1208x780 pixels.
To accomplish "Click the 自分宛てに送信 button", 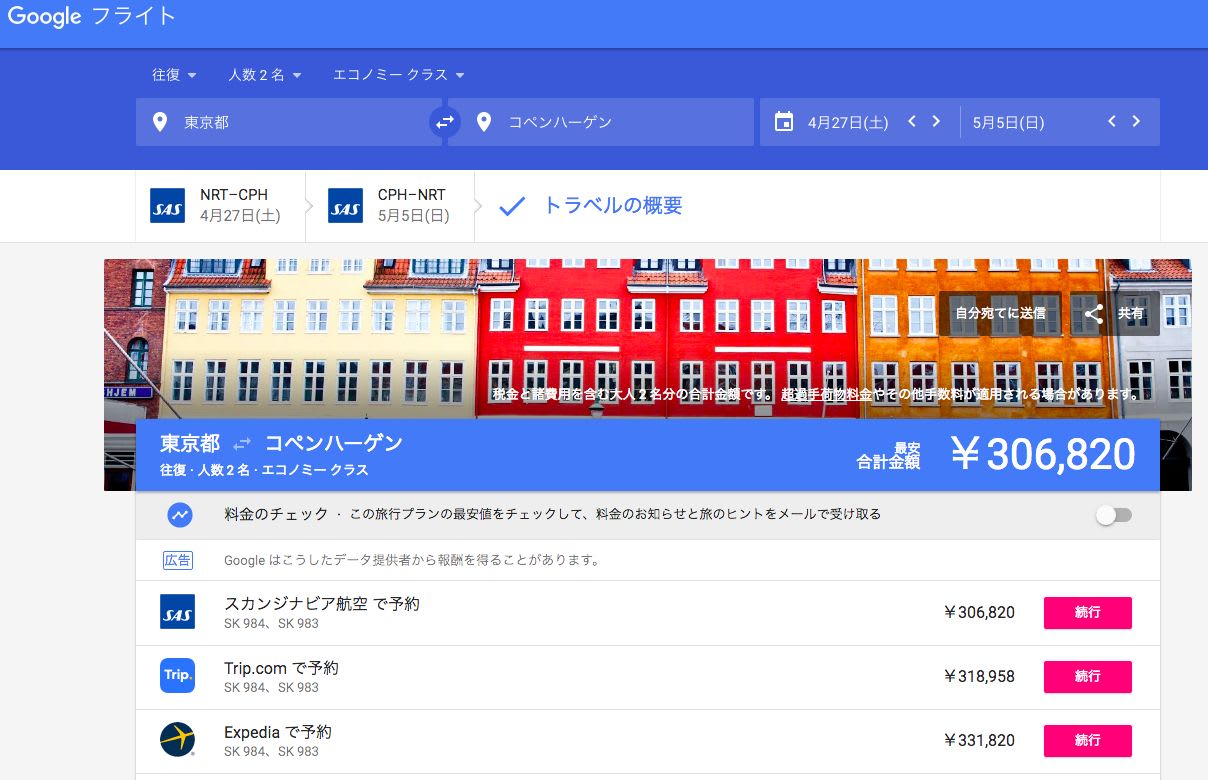I will point(1001,313).
